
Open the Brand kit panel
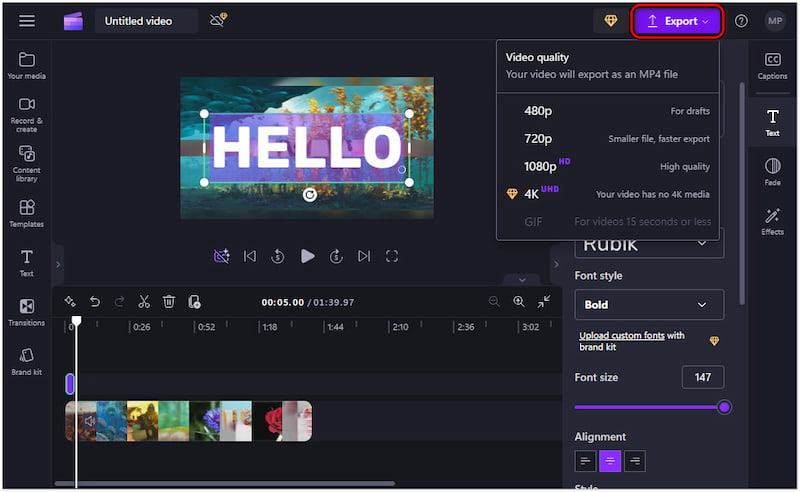pos(26,361)
